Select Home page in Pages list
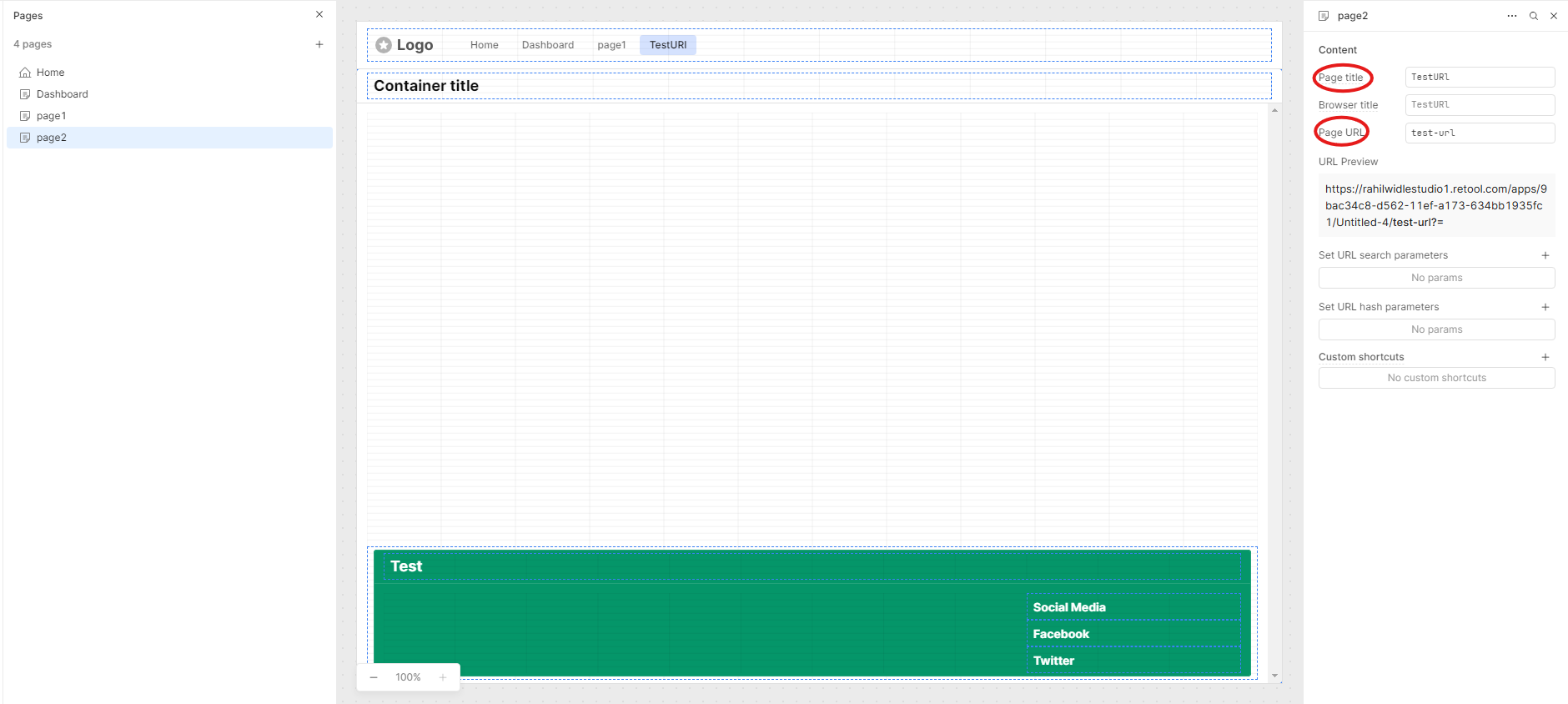1568x704 pixels. (x=169, y=73)
